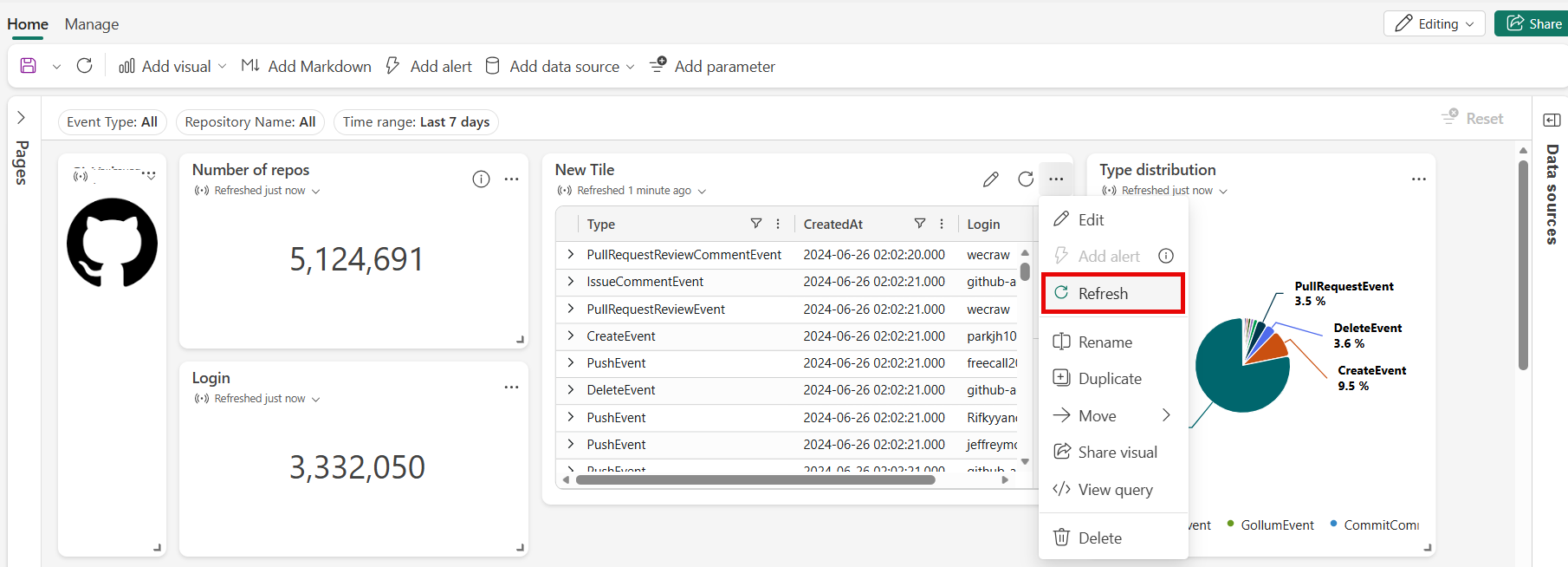Screen dimensions: 1568x567
Task: Click the 5,124,691 repos count value
Action: point(357,259)
